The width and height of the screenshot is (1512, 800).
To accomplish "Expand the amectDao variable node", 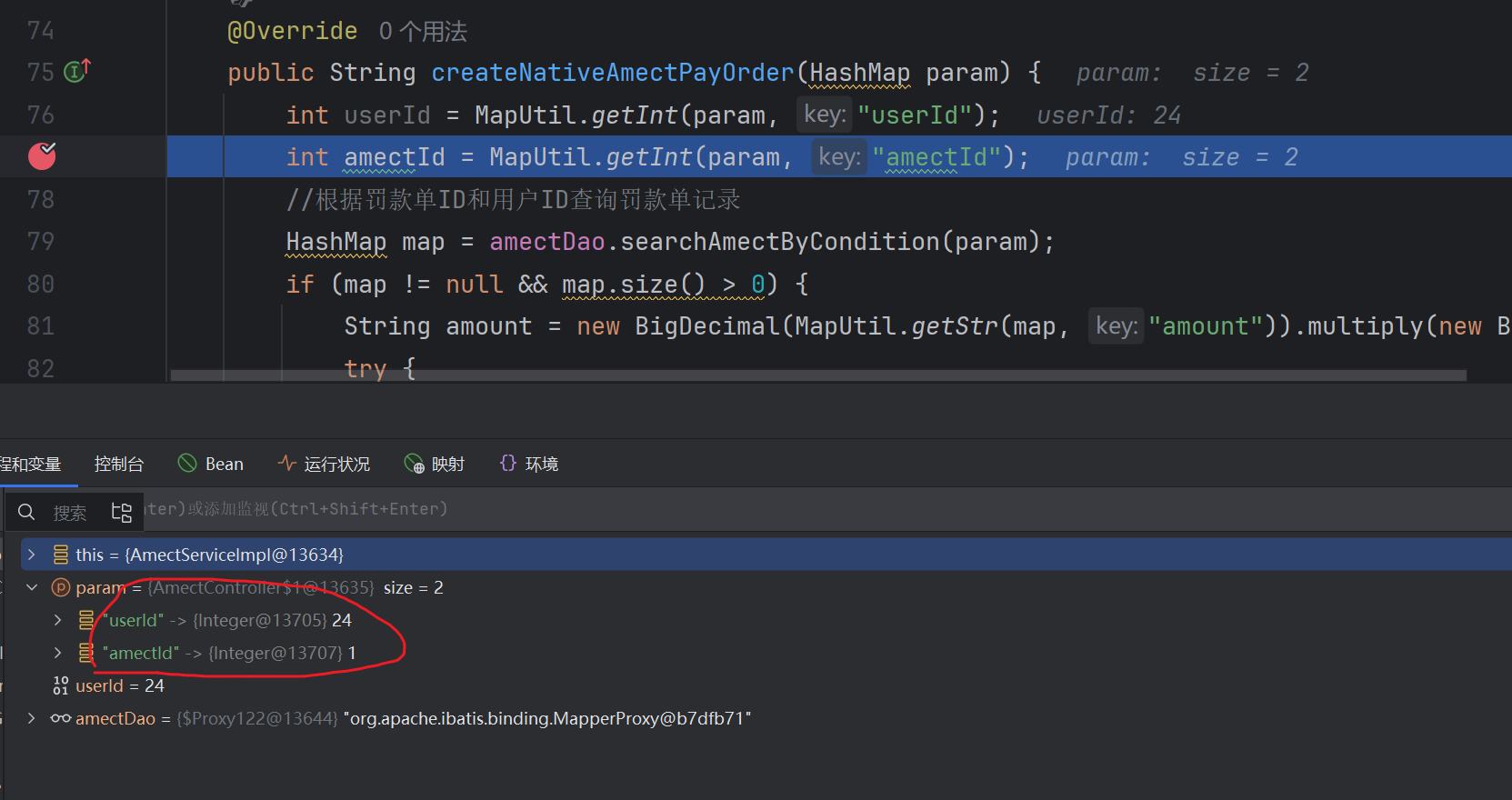I will click(x=32, y=718).
